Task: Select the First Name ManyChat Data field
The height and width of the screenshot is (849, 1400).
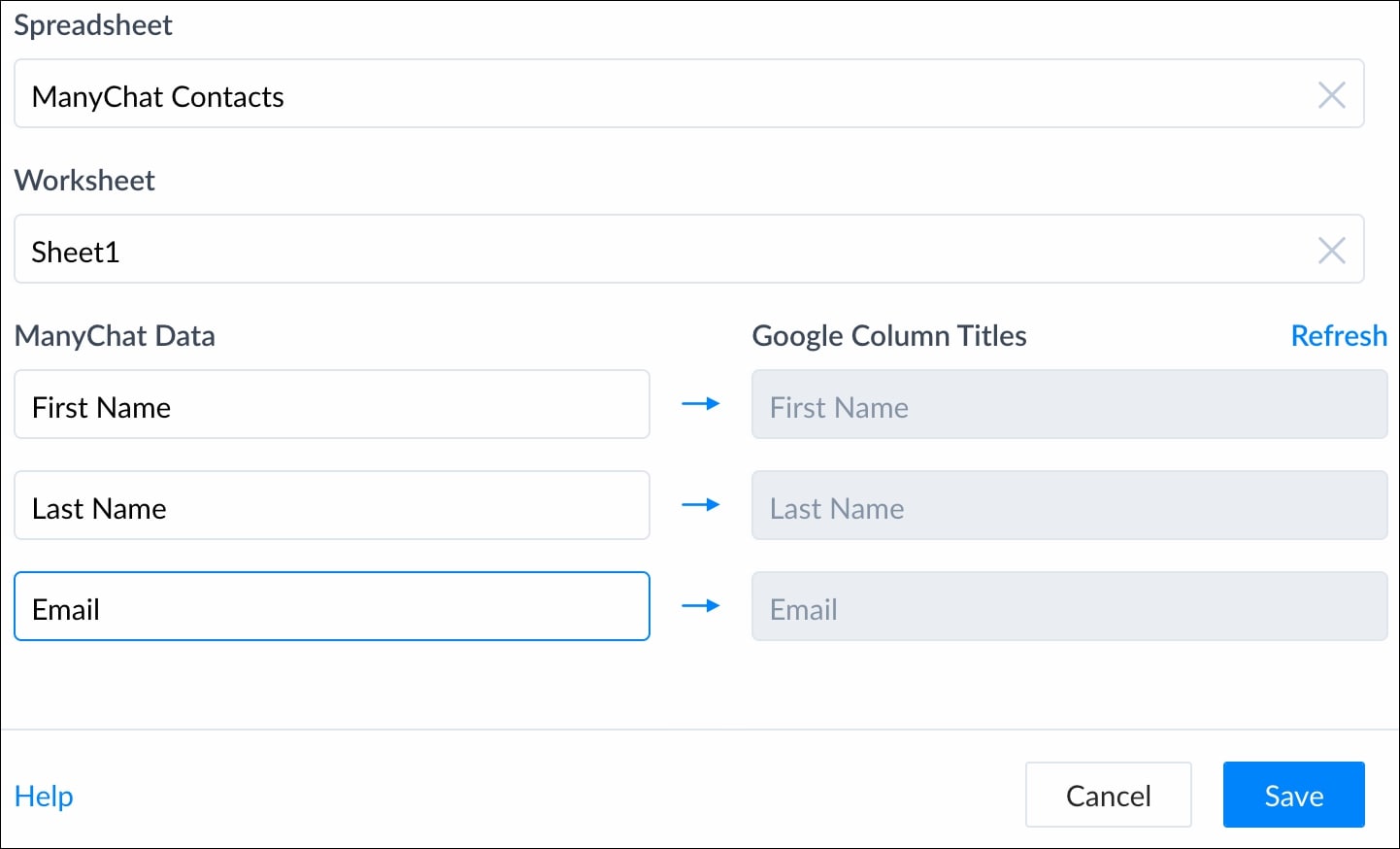Action: tap(331, 404)
